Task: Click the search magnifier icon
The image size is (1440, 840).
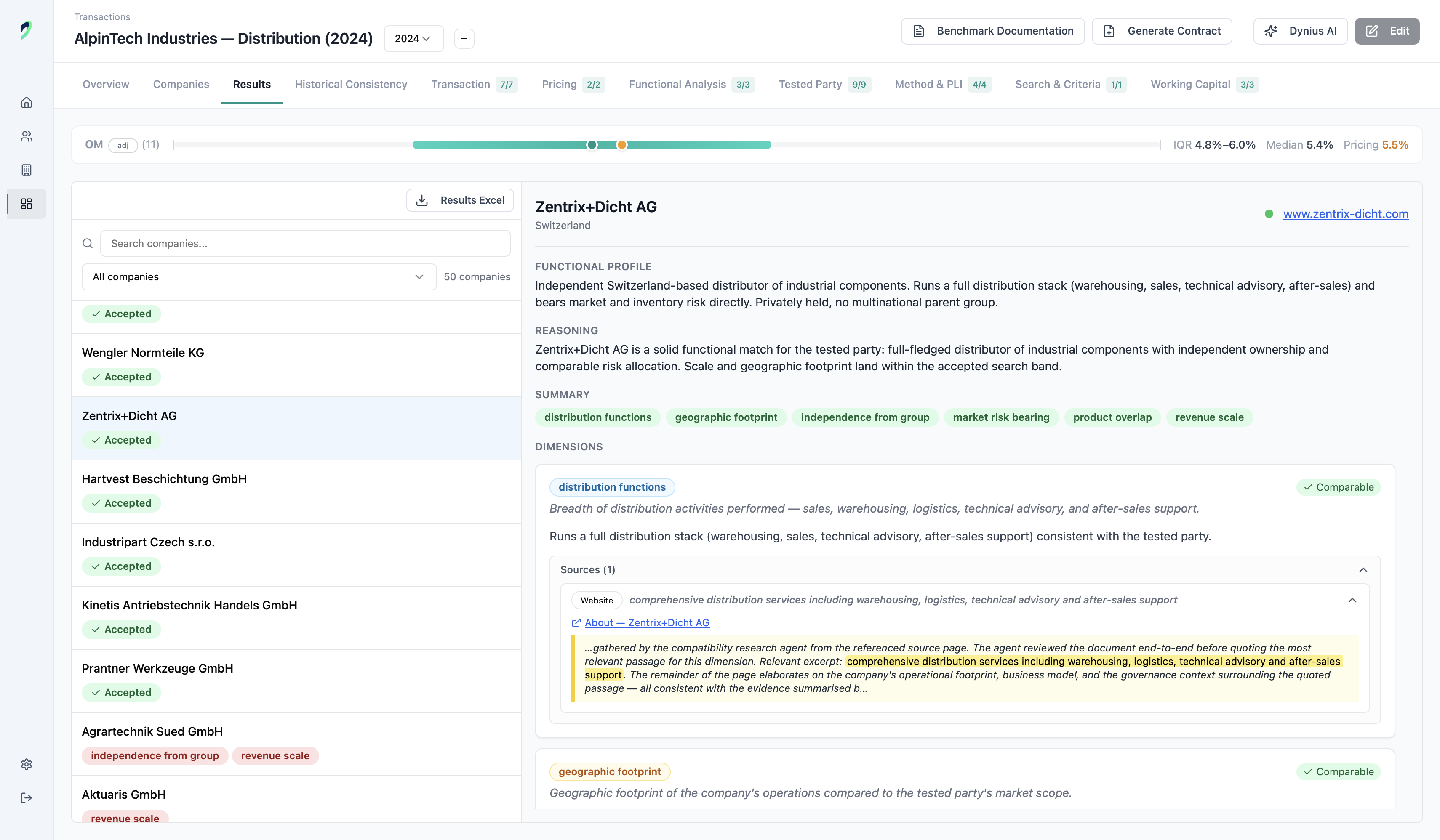Action: coord(88,243)
